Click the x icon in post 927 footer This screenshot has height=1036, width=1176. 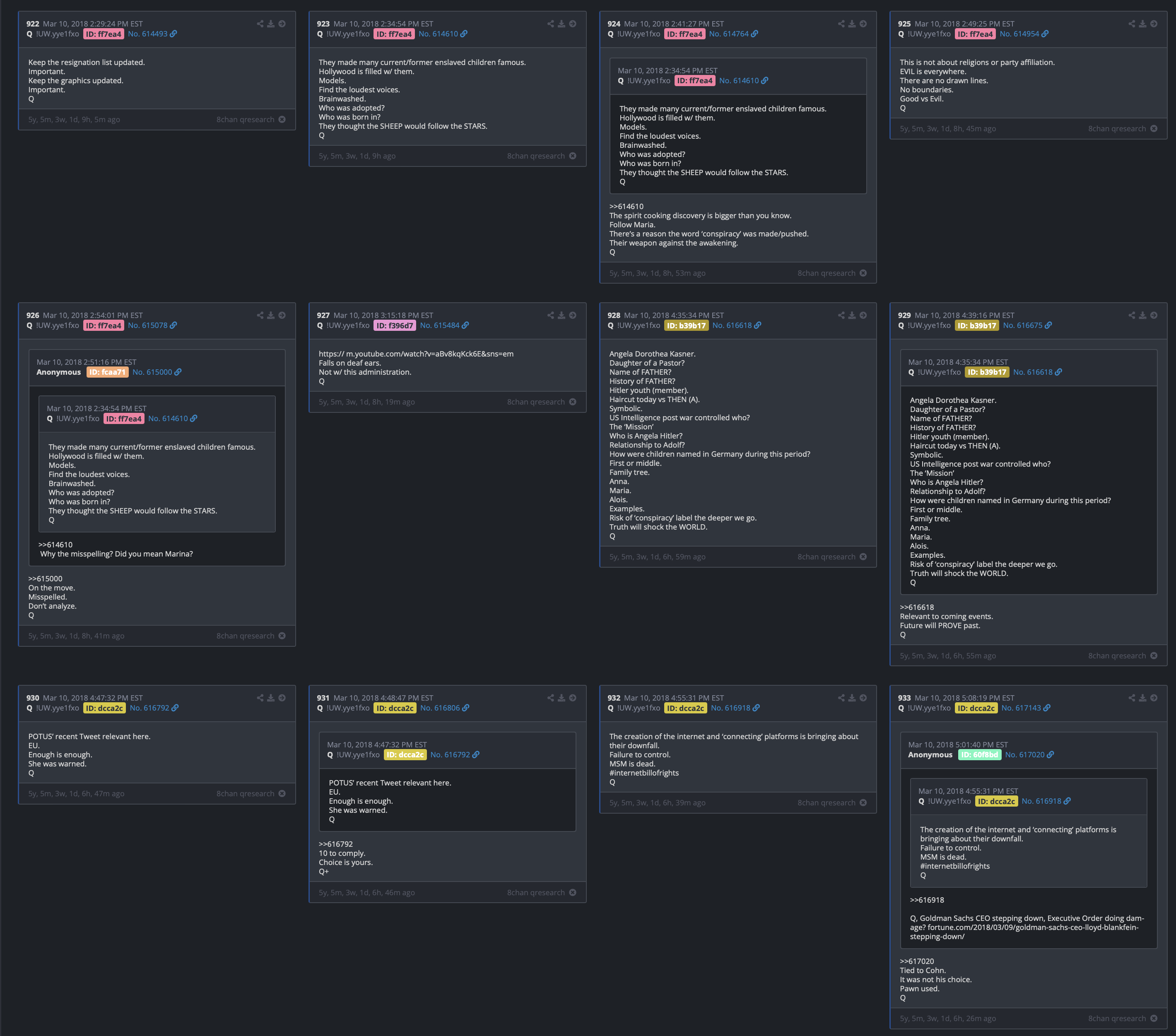coord(572,402)
